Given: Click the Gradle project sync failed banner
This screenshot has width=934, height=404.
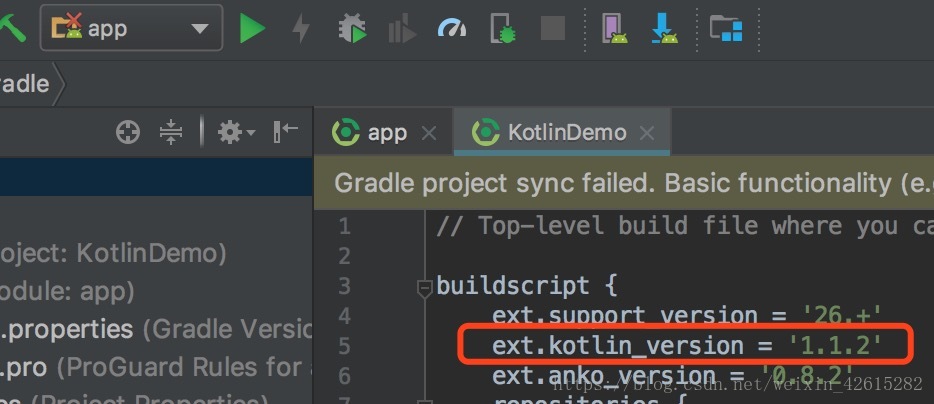Looking at the screenshot, I should 624,184.
